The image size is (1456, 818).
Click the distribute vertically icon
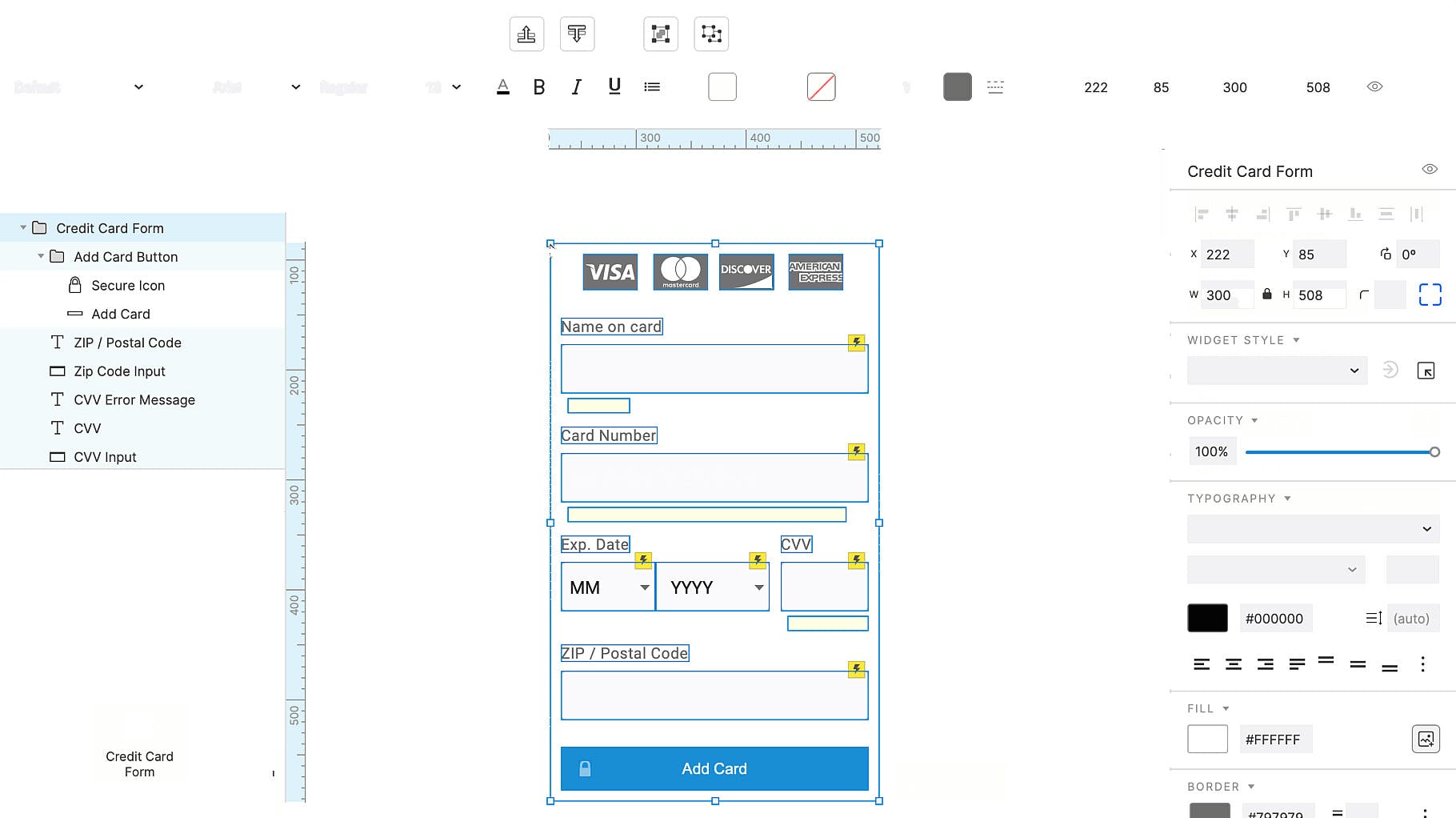click(1386, 214)
